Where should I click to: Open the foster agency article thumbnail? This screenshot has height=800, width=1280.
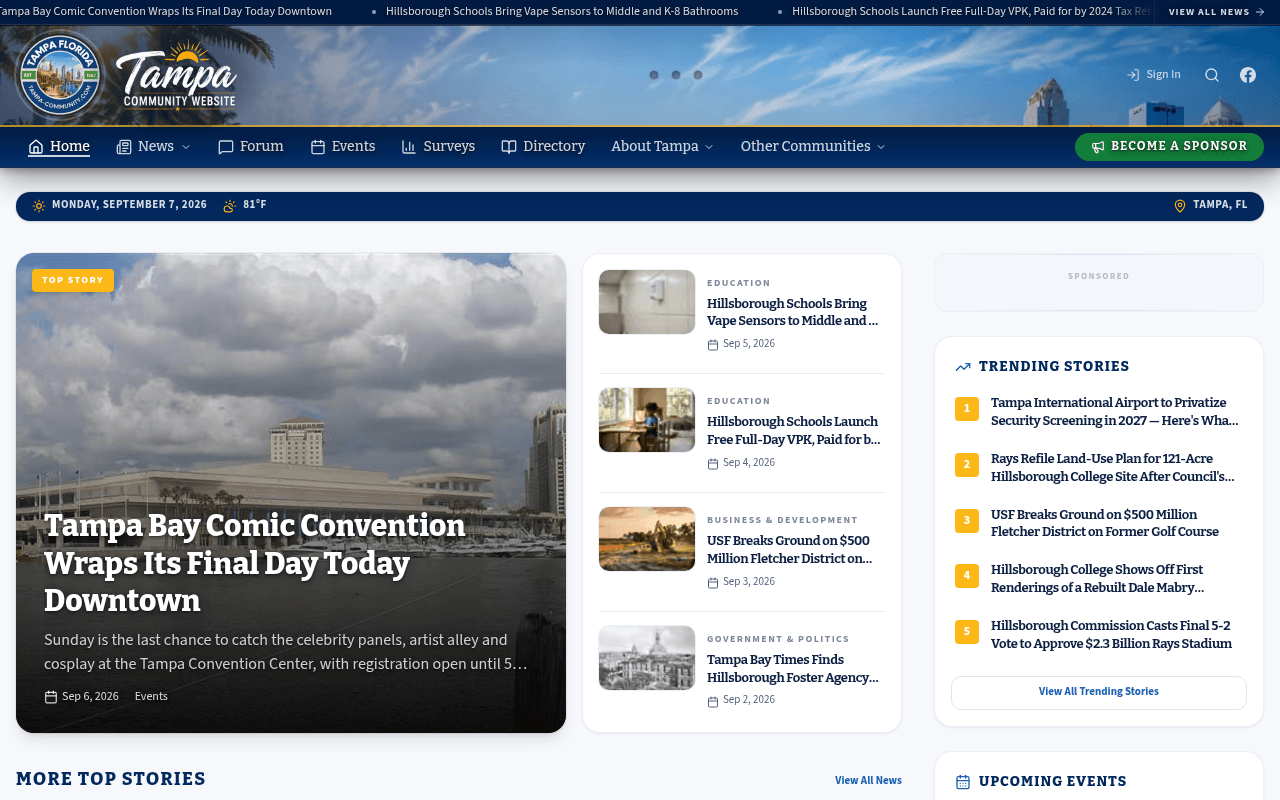647,658
